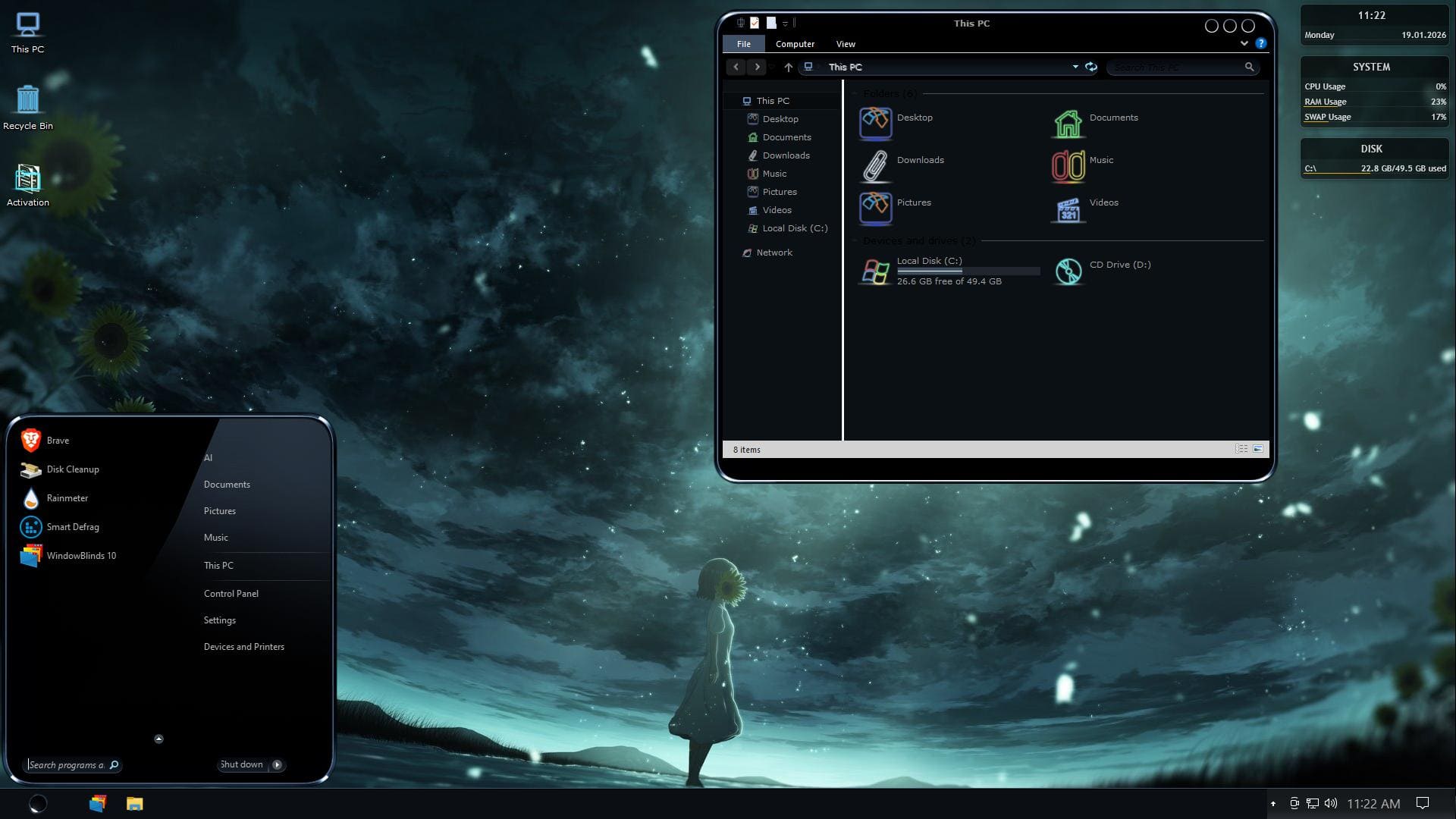This screenshot has width=1456, height=819.
Task: Click the volume icon in system tray
Action: (1331, 804)
